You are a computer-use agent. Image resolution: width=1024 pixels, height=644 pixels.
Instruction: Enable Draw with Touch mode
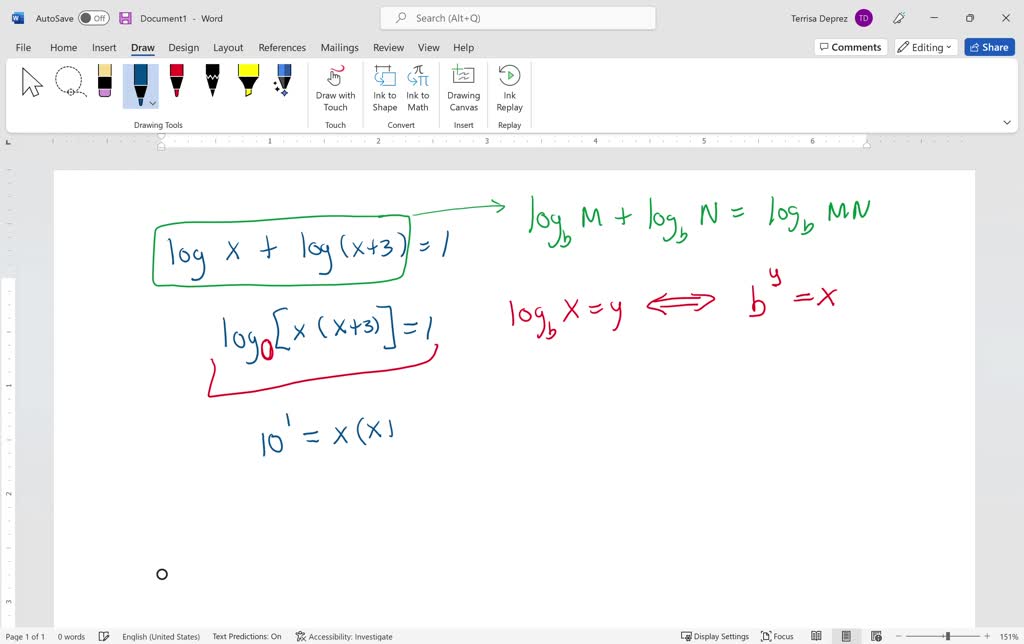tap(335, 88)
